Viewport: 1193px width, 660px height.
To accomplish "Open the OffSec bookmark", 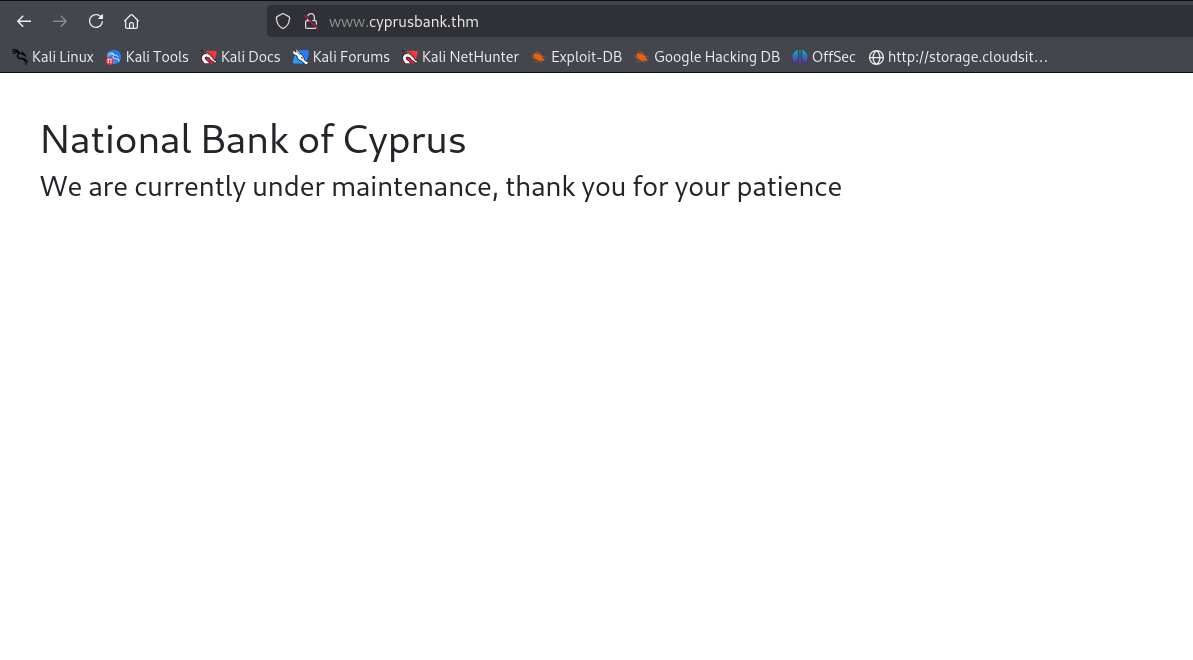I will pyautogui.click(x=824, y=57).
